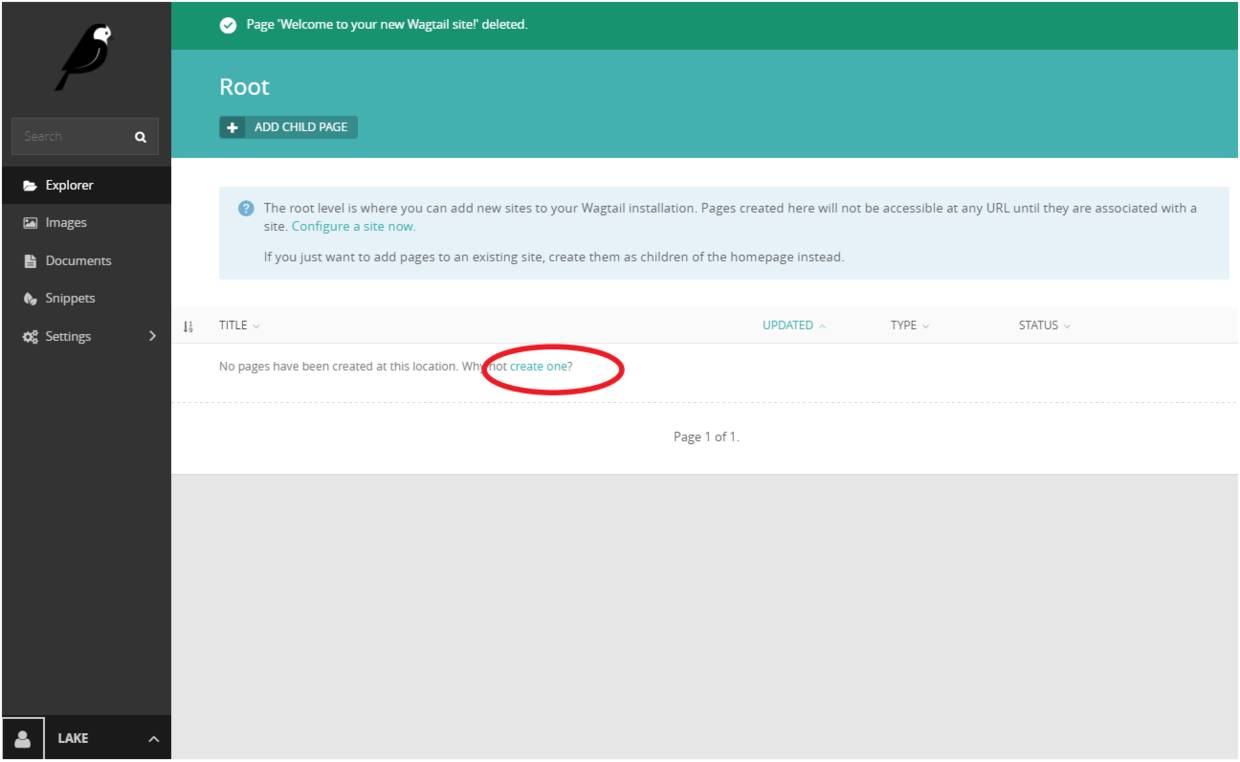The image size is (1240, 762).
Task: Click the success checkmark icon
Action: (x=228, y=25)
